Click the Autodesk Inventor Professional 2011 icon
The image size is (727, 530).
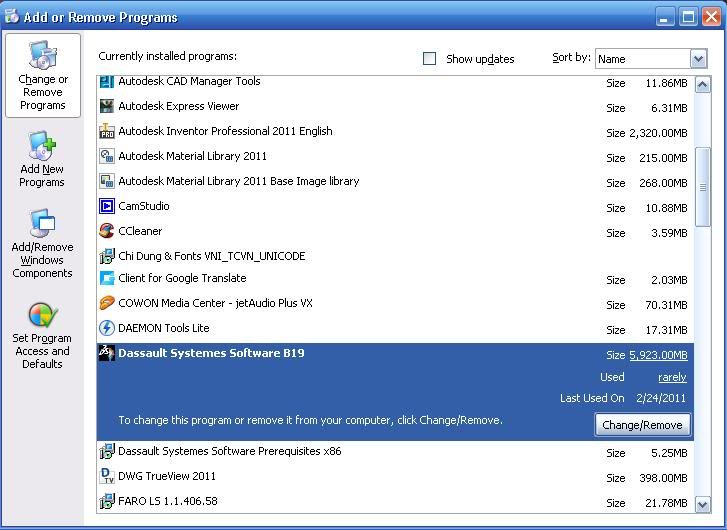click(x=107, y=131)
